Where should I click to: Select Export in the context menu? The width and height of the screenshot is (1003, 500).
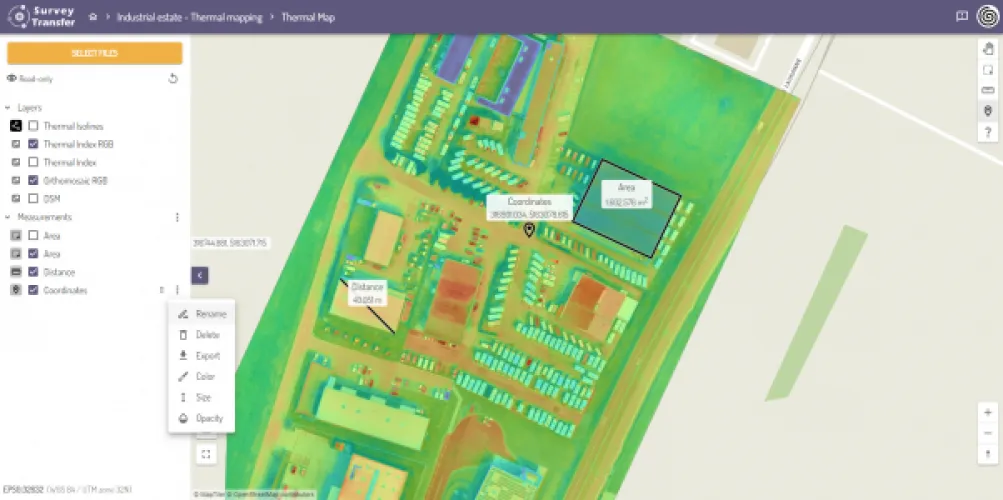[x=207, y=356]
